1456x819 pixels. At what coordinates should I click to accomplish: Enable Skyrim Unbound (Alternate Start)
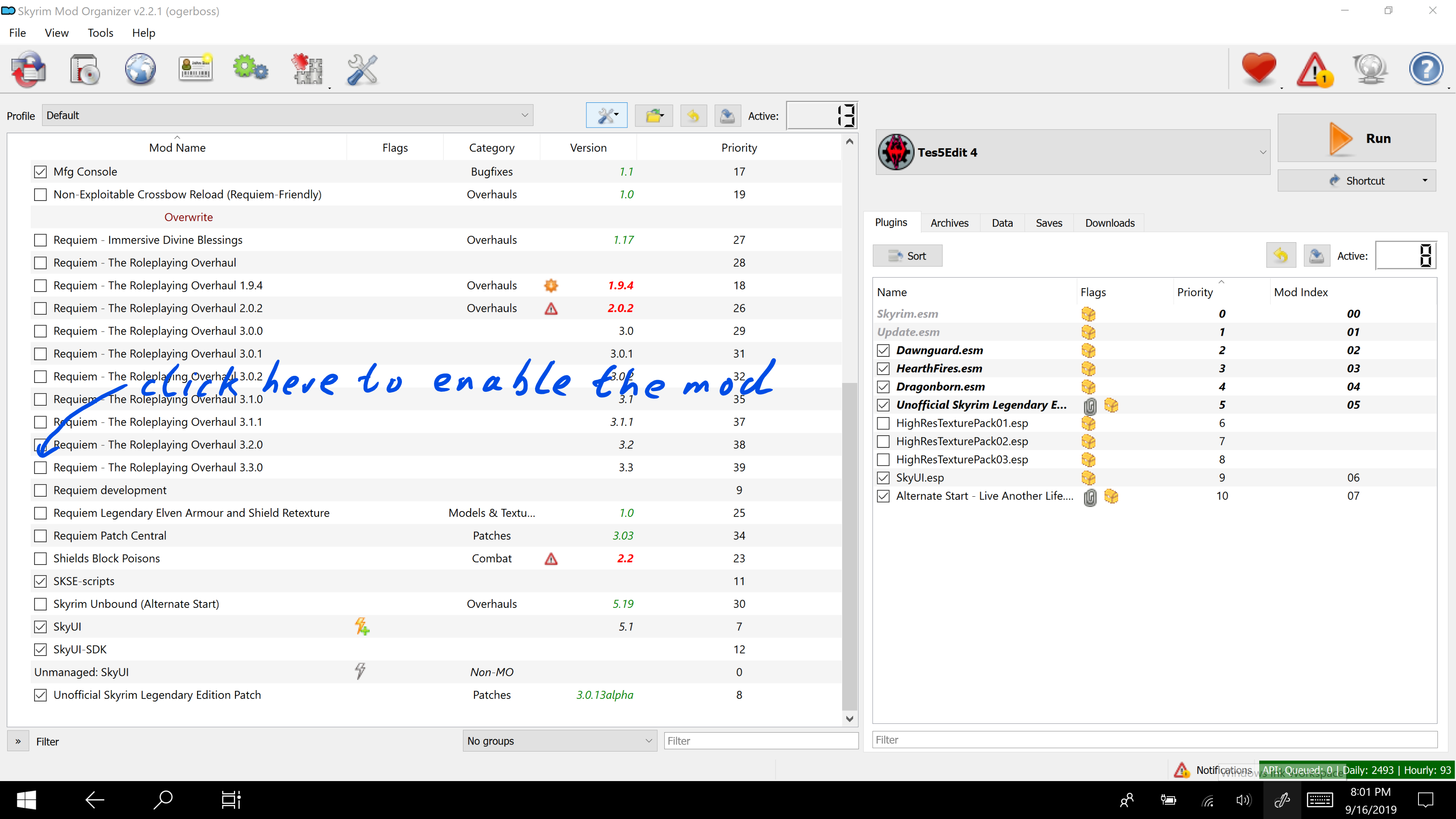pyautogui.click(x=40, y=604)
